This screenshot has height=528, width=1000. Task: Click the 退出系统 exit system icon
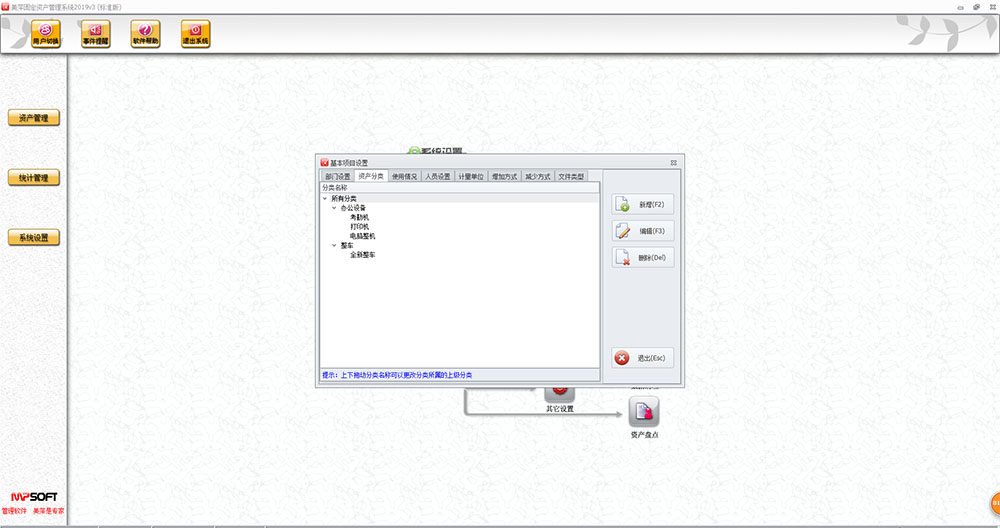[x=195, y=35]
